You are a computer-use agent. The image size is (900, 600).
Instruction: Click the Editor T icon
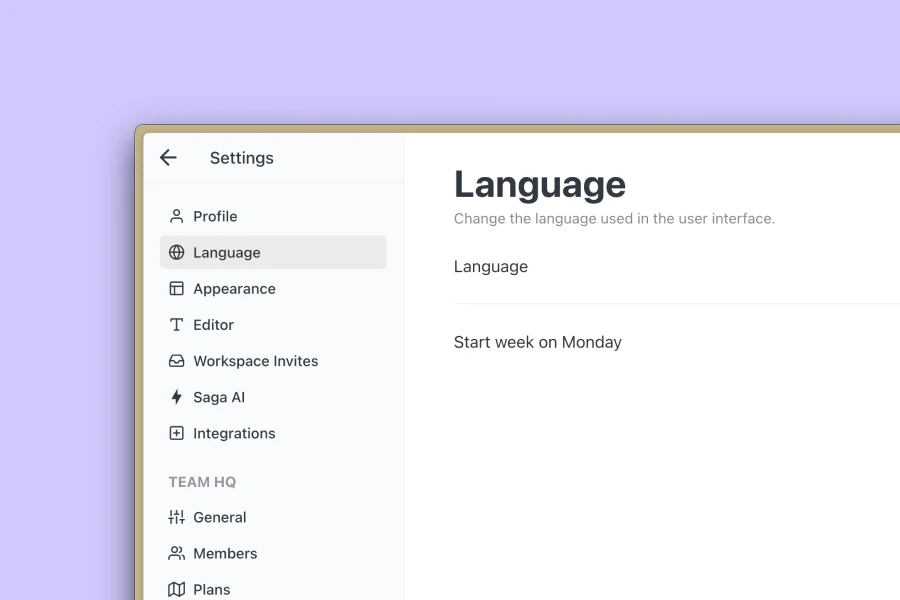[x=176, y=324]
